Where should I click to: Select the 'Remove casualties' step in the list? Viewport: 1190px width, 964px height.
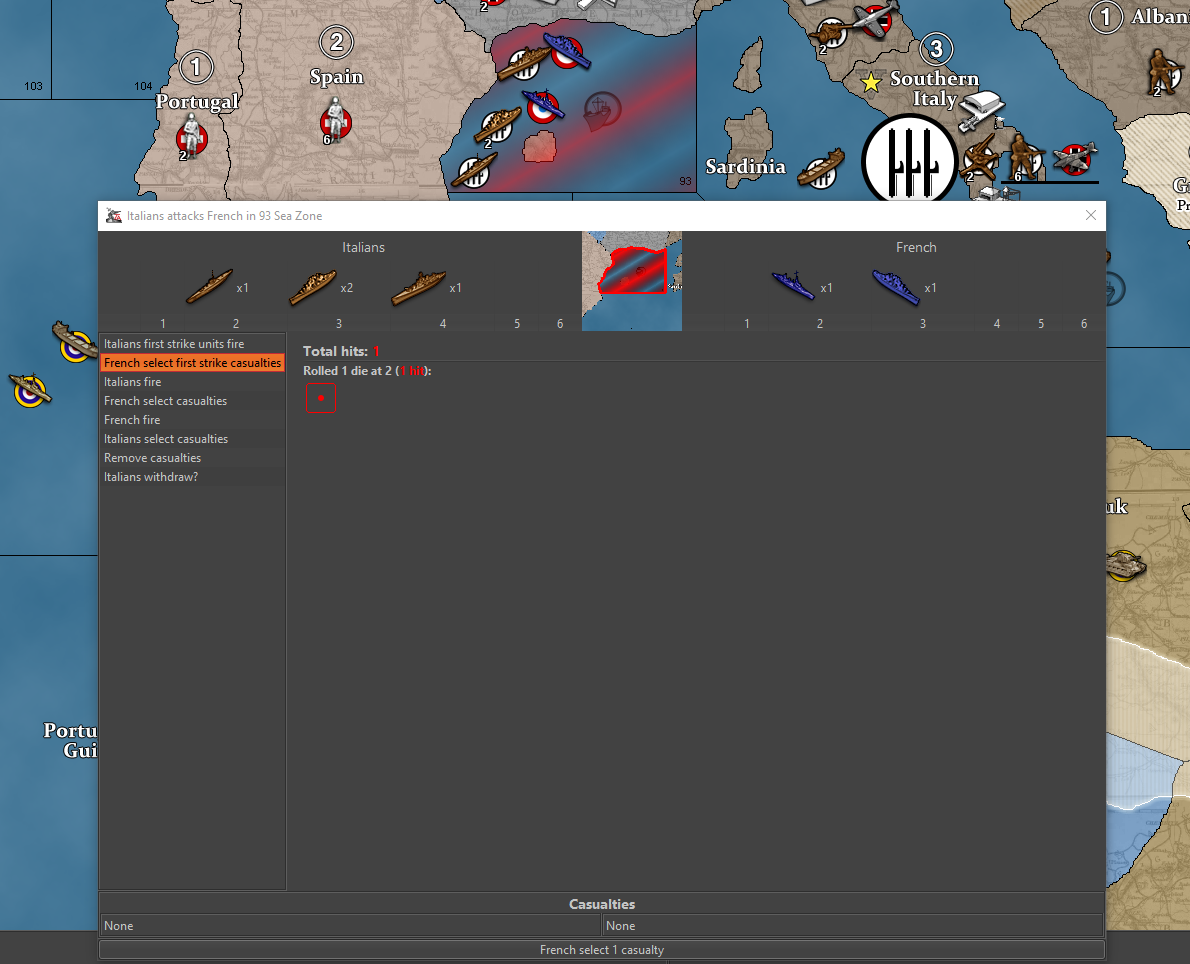(x=152, y=458)
